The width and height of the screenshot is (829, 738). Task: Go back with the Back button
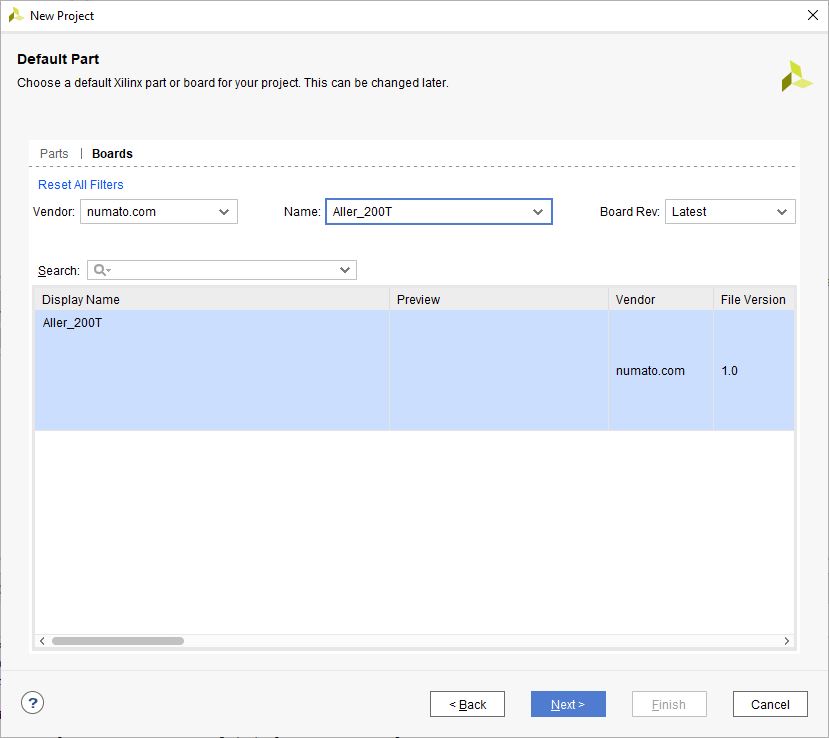(467, 704)
